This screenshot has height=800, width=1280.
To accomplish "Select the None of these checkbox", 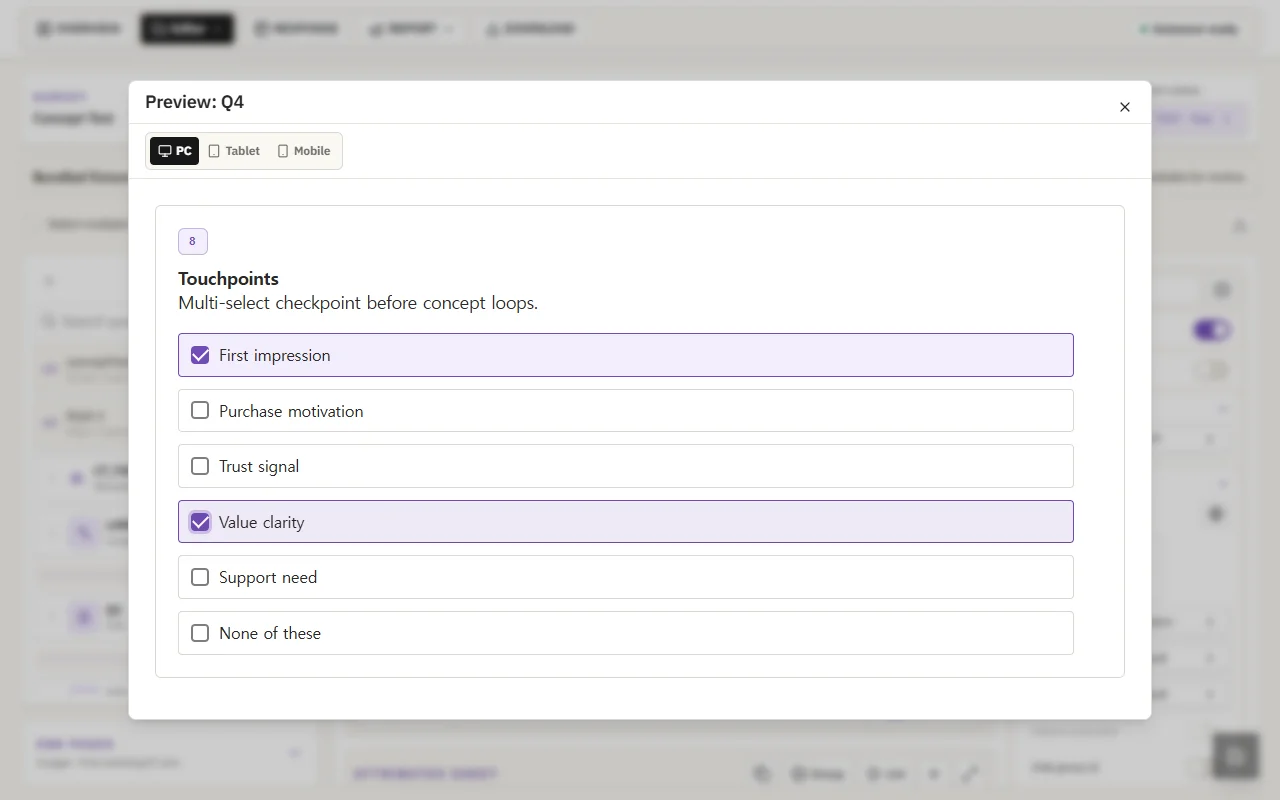I will [x=200, y=633].
